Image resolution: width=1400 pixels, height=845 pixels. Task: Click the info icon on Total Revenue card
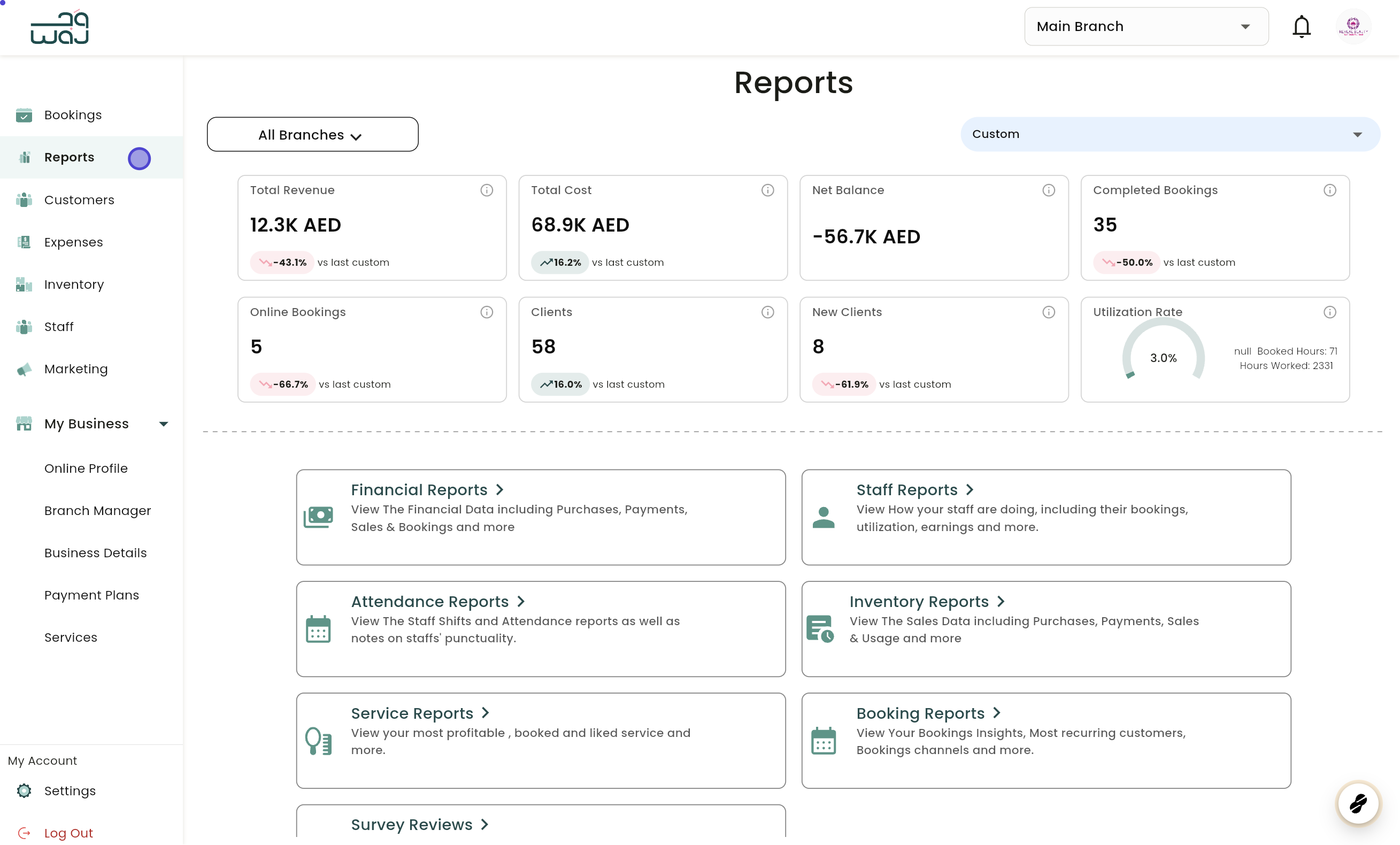487,190
